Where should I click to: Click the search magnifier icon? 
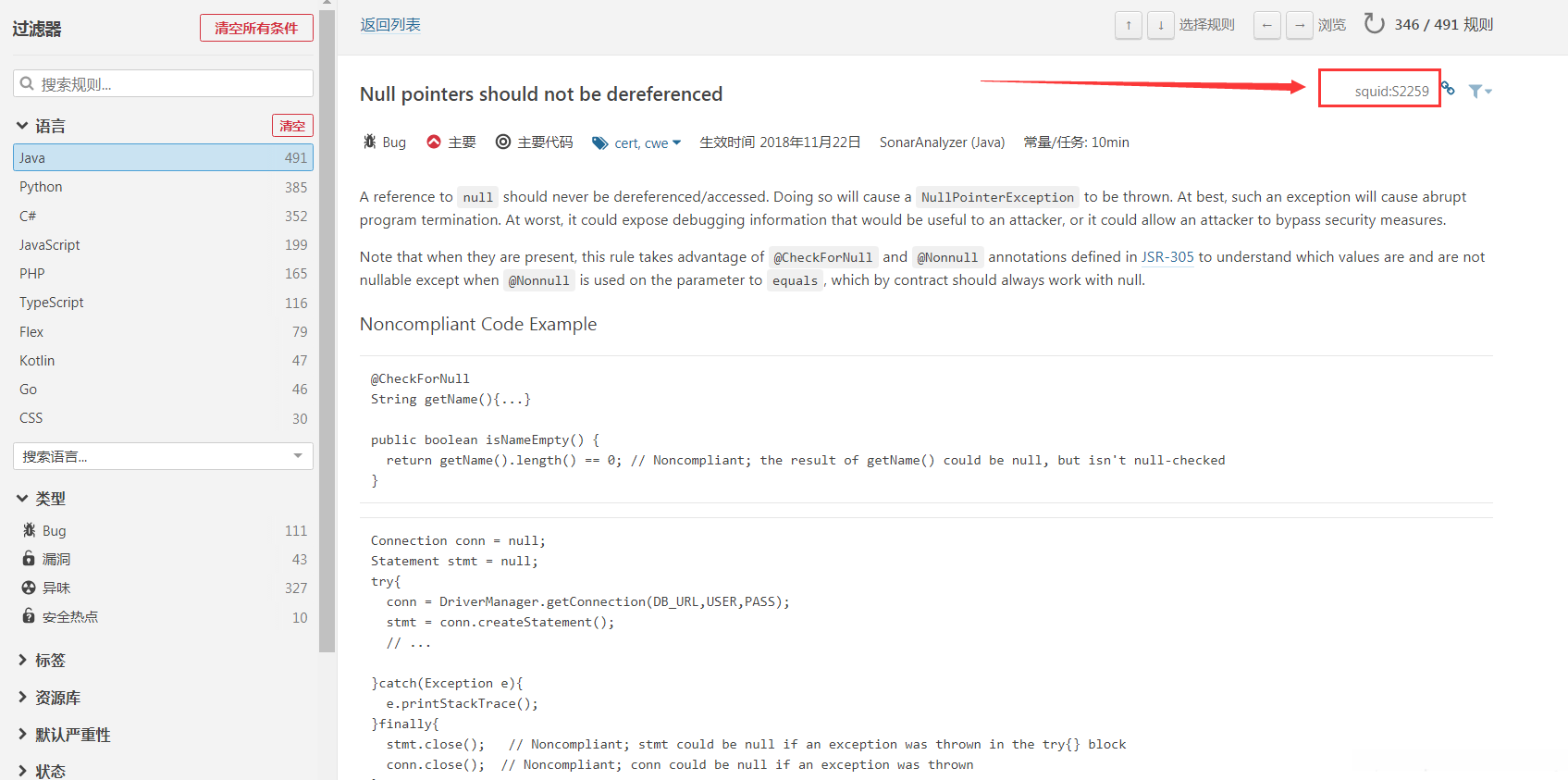[27, 83]
